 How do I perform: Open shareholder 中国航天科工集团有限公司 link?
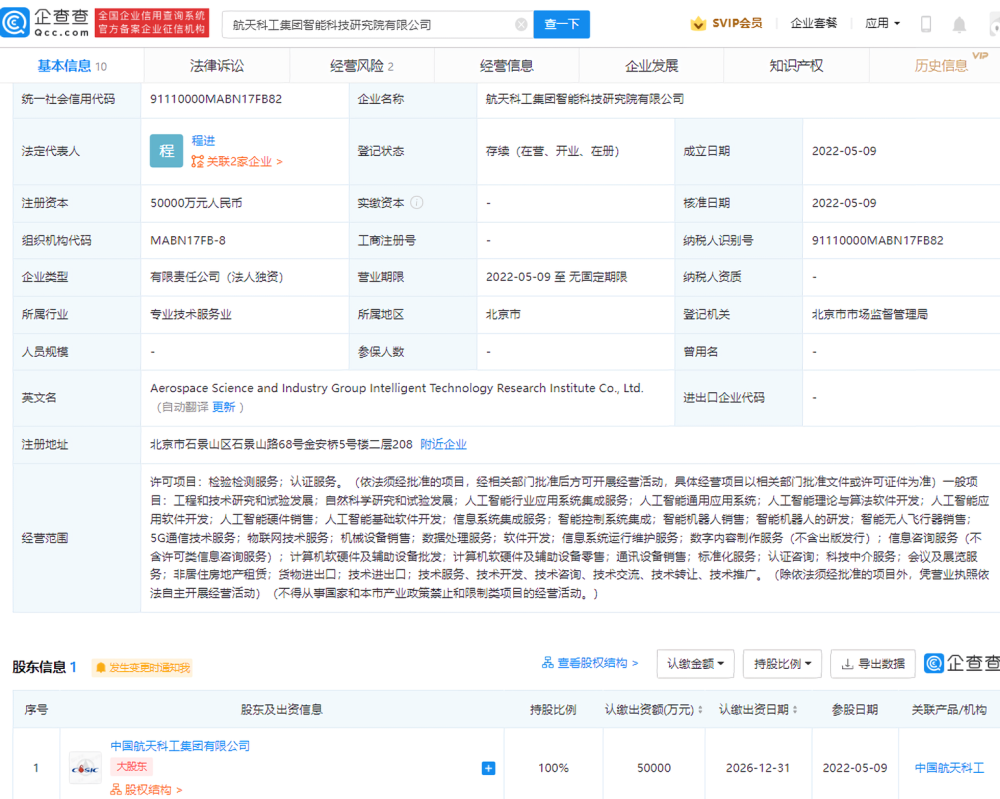point(180,745)
